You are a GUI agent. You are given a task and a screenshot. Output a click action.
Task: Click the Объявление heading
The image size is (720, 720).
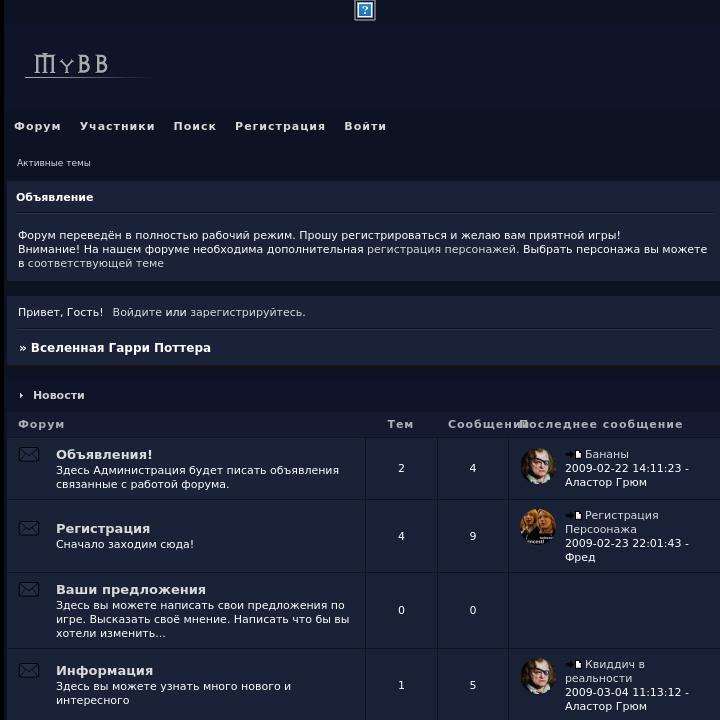click(x=55, y=197)
